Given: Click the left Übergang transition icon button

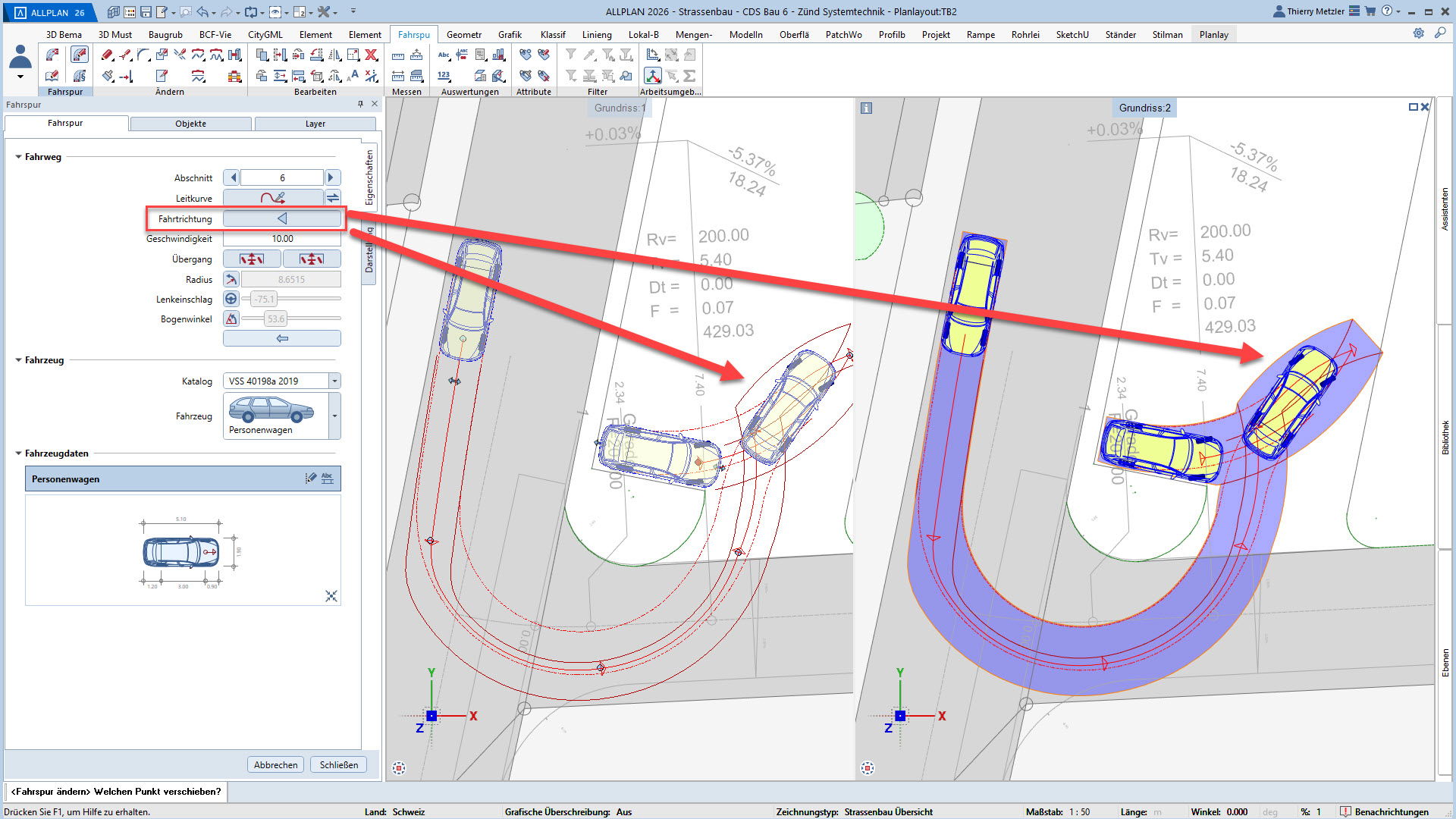Looking at the screenshot, I should [x=252, y=259].
